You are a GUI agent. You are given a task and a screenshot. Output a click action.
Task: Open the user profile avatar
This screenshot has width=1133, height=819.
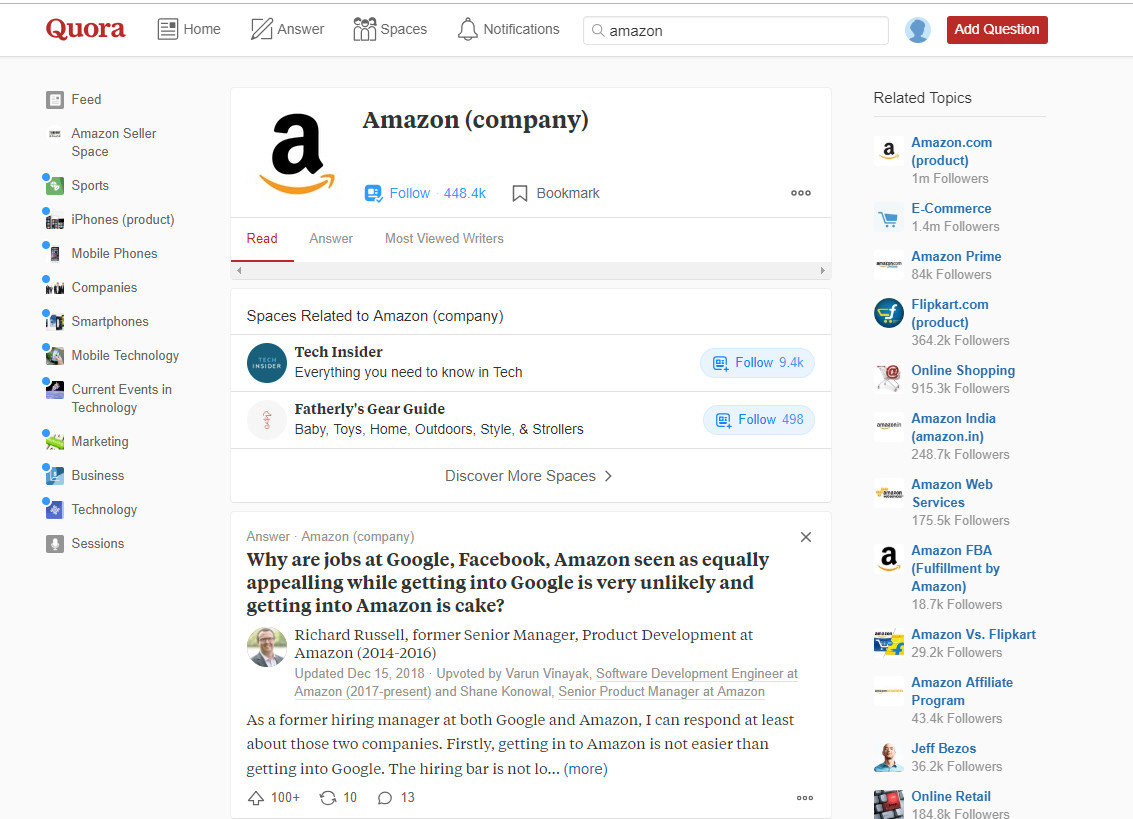click(x=918, y=30)
